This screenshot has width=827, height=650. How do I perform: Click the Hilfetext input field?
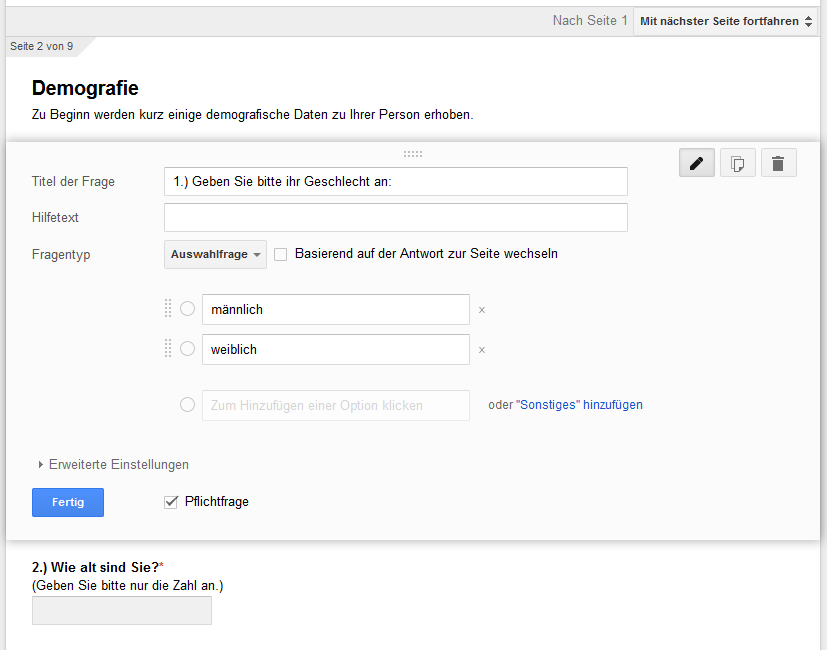pyautogui.click(x=396, y=217)
